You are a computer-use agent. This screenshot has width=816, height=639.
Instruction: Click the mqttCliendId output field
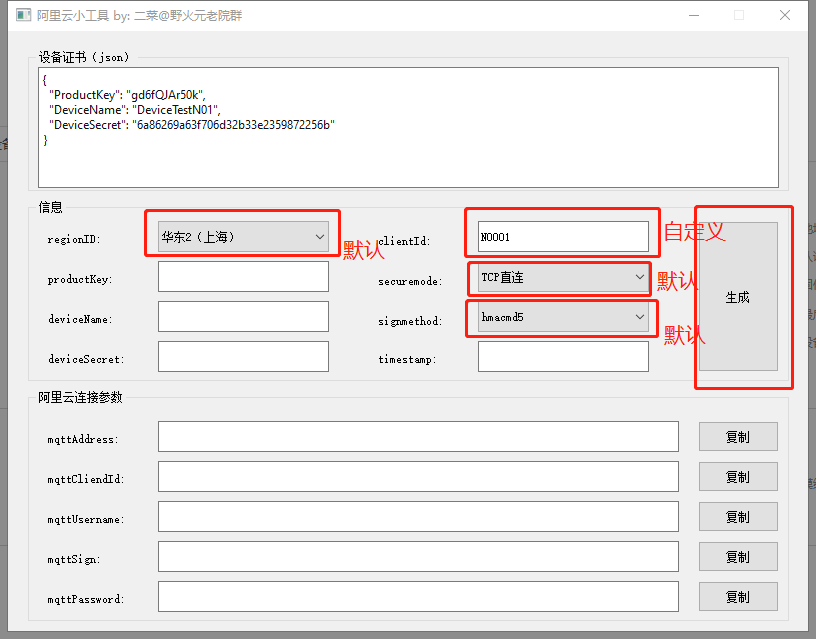[418, 477]
